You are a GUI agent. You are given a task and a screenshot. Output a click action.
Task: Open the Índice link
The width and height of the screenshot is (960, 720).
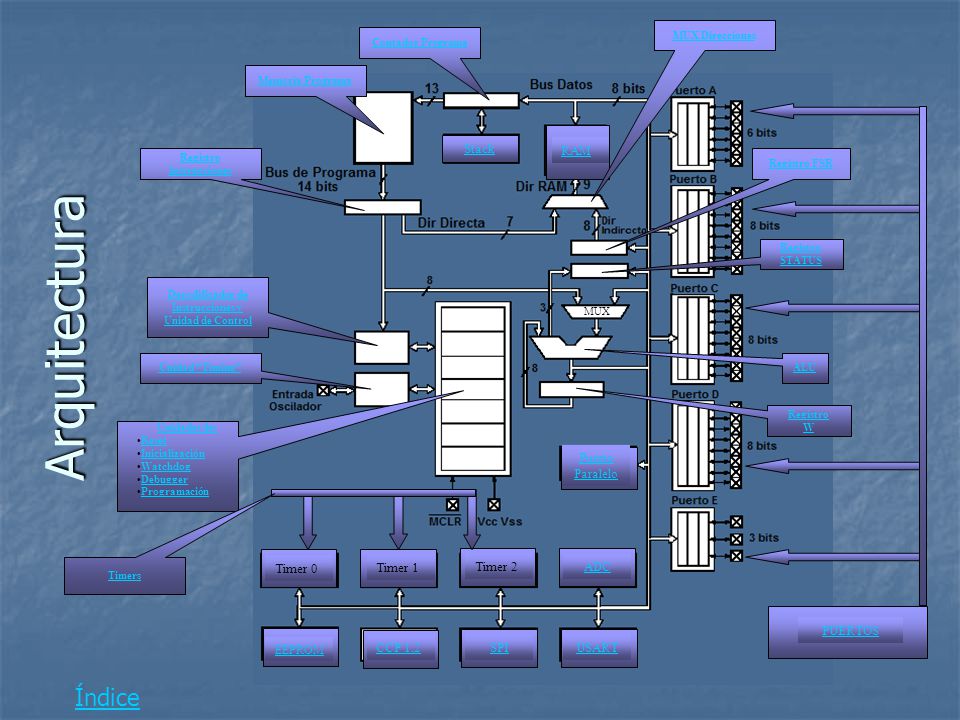pos(107,698)
